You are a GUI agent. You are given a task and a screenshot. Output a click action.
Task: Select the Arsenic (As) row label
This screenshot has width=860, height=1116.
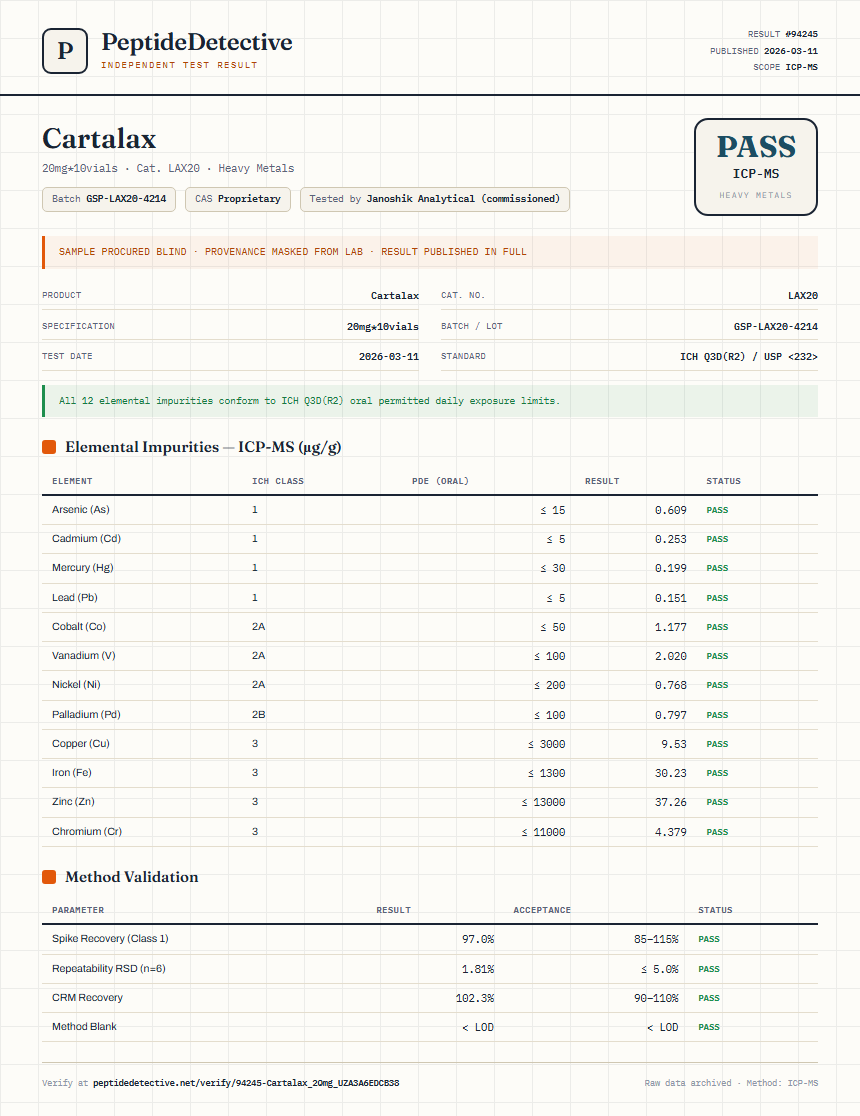click(80, 510)
